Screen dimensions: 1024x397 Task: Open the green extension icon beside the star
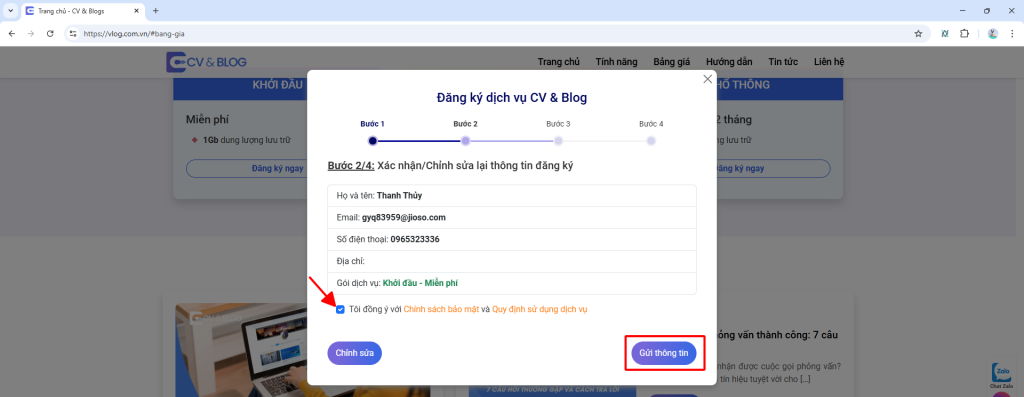pos(944,33)
